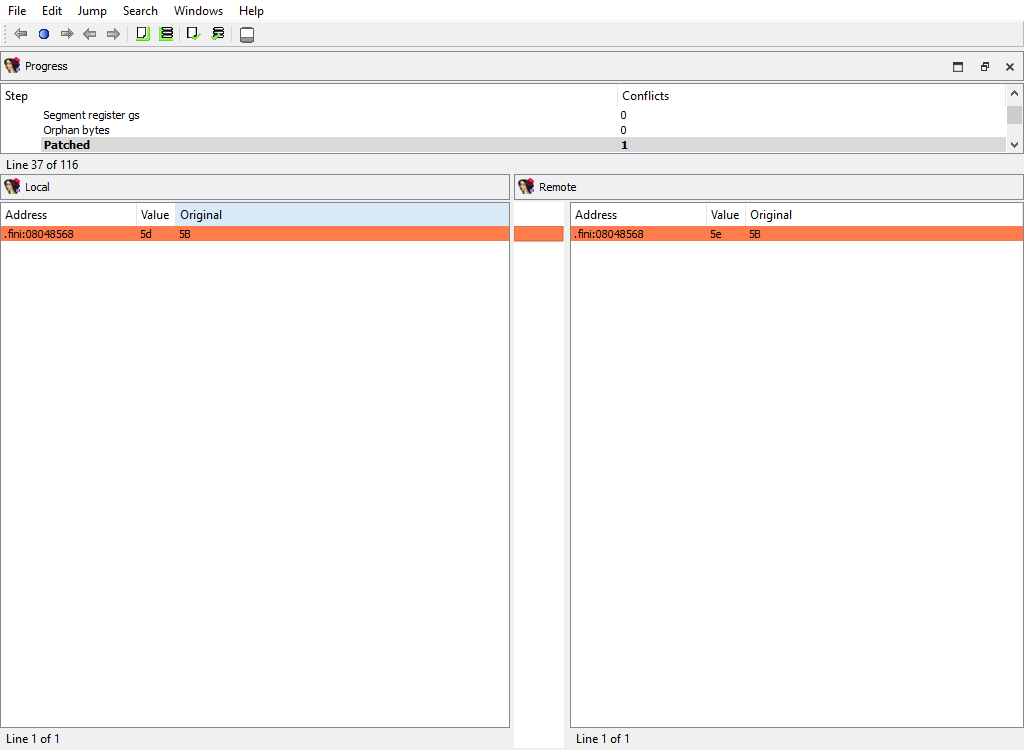Select the Orphan bytes step
Image resolution: width=1024 pixels, height=750 pixels.
tap(76, 130)
